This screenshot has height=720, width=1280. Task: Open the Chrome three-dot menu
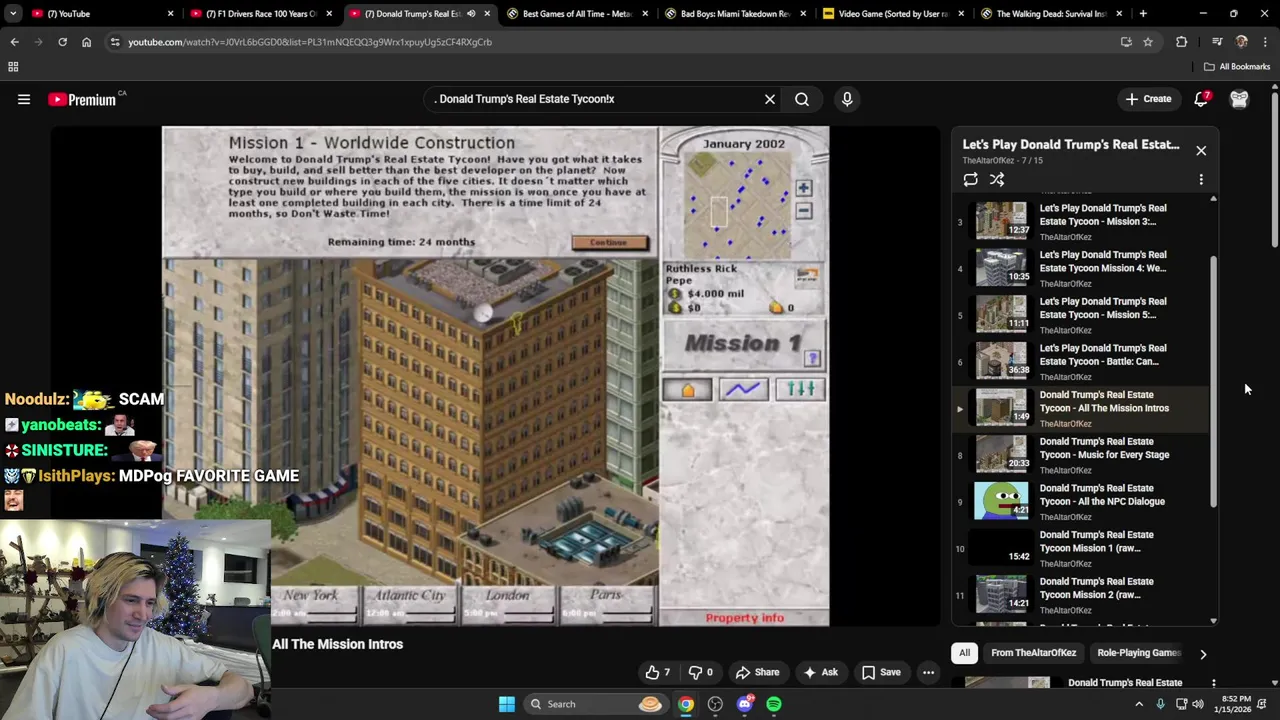(x=1264, y=42)
